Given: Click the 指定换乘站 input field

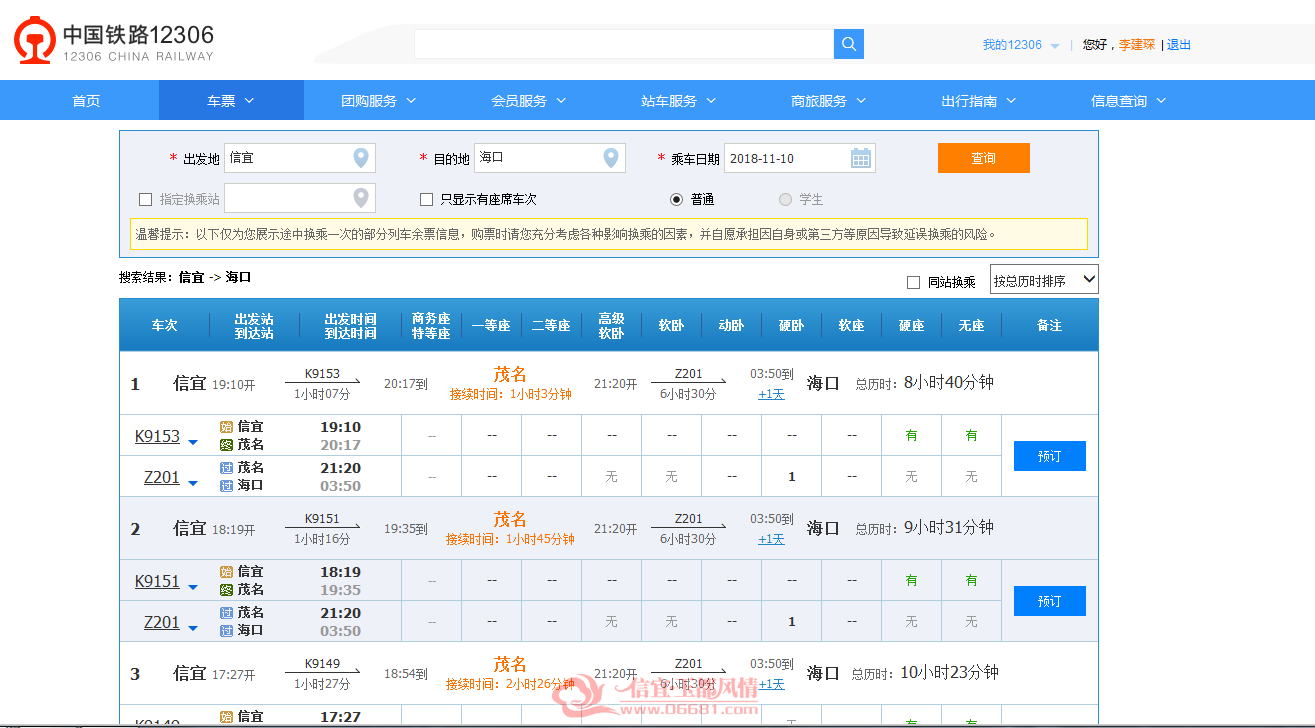Looking at the screenshot, I should click(x=300, y=198).
